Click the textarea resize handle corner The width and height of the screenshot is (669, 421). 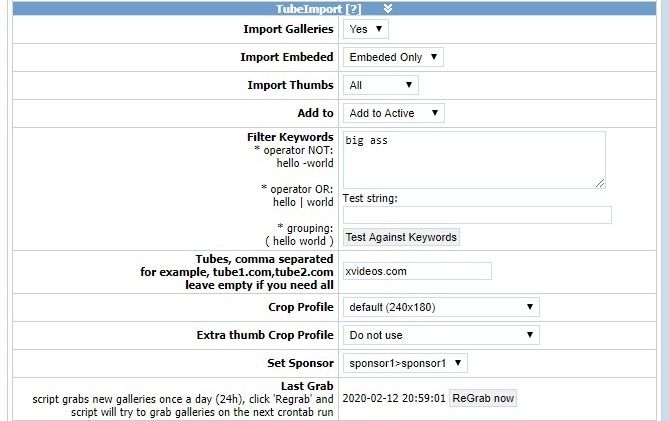(600, 183)
